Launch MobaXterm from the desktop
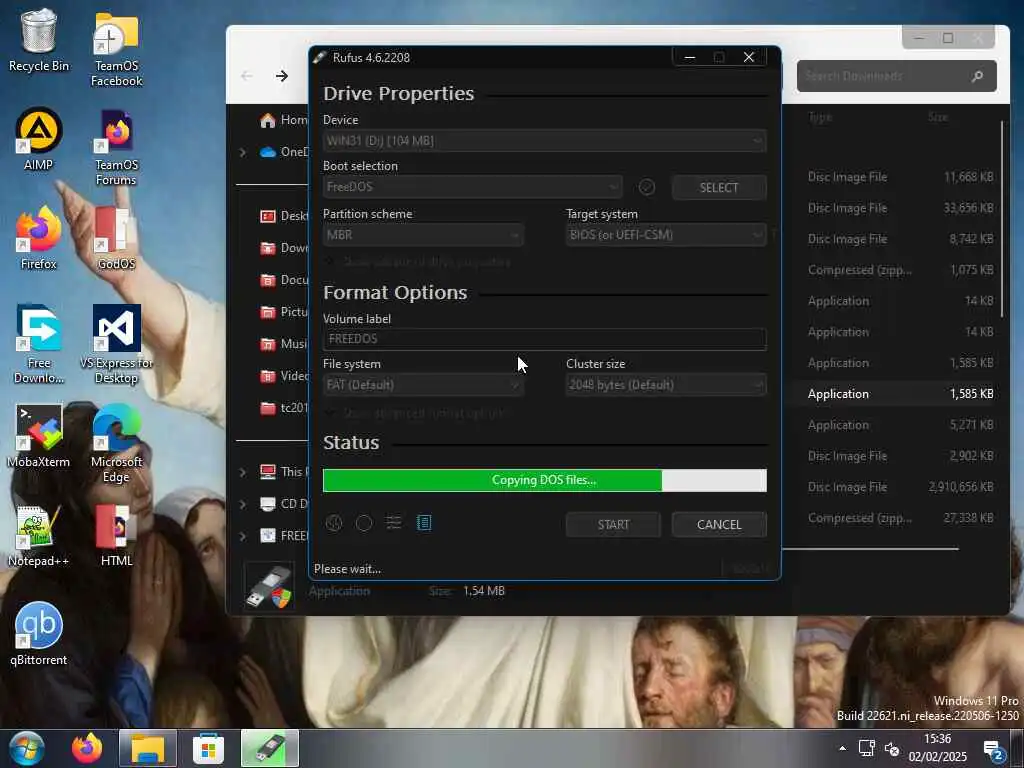This screenshot has height=768, width=1024. pos(39,436)
